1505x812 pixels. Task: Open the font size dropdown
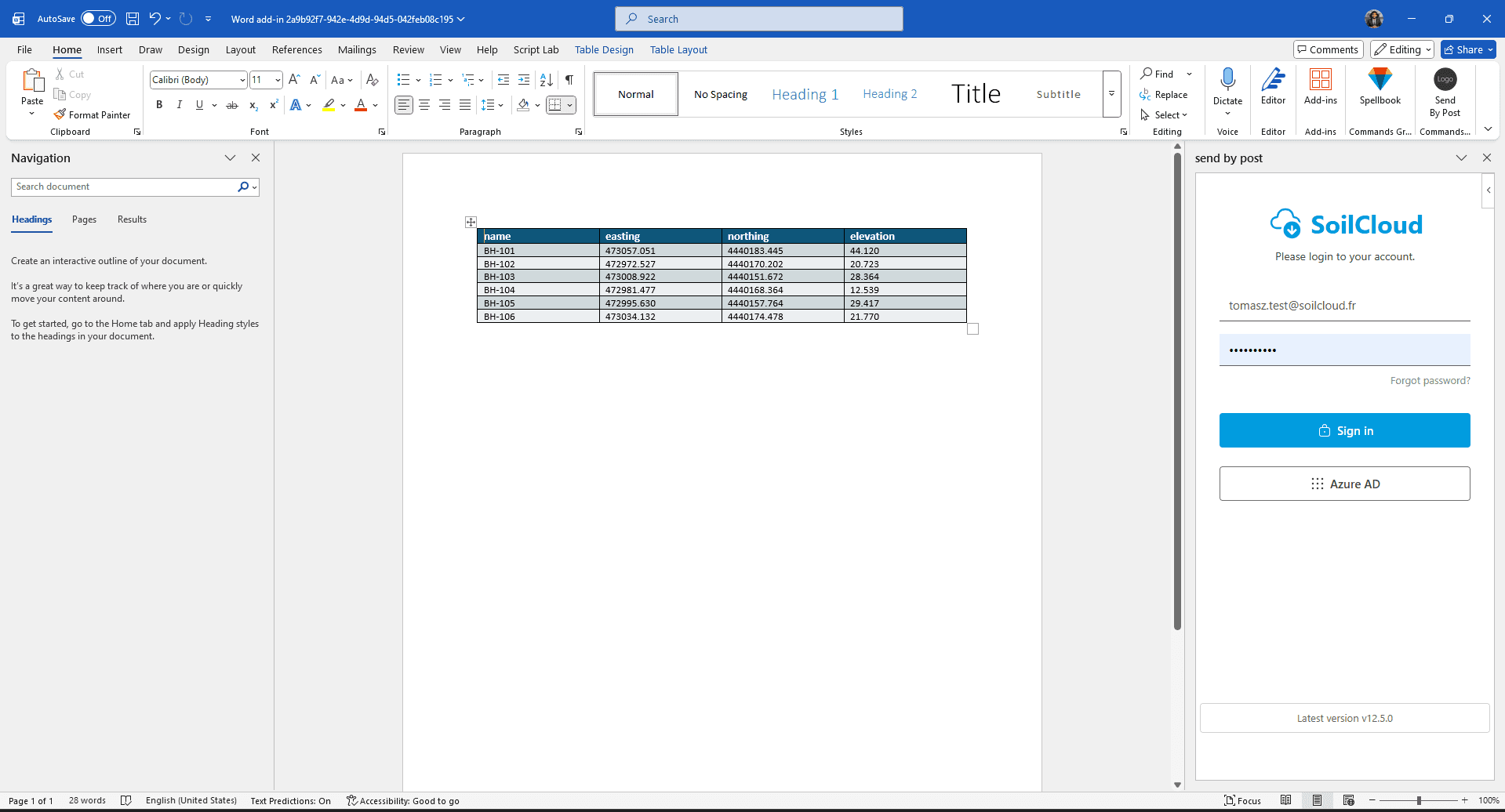point(278,80)
